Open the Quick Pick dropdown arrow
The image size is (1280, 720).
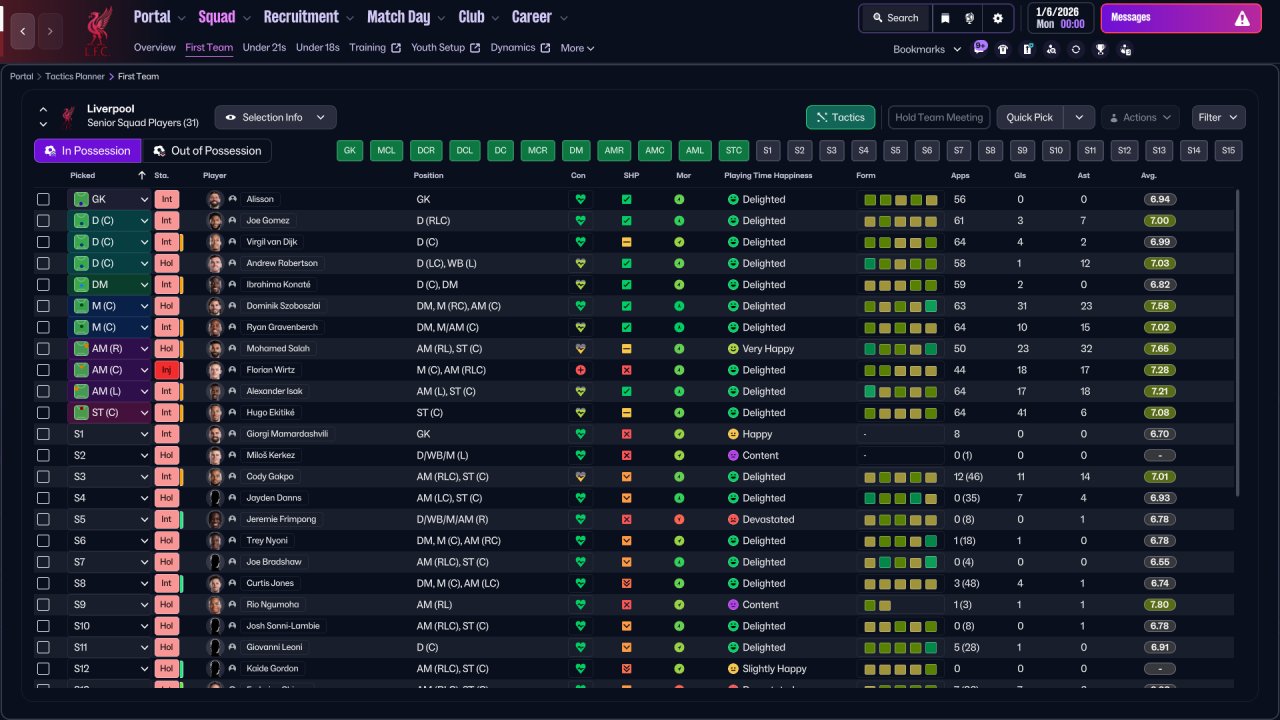[x=1078, y=117]
